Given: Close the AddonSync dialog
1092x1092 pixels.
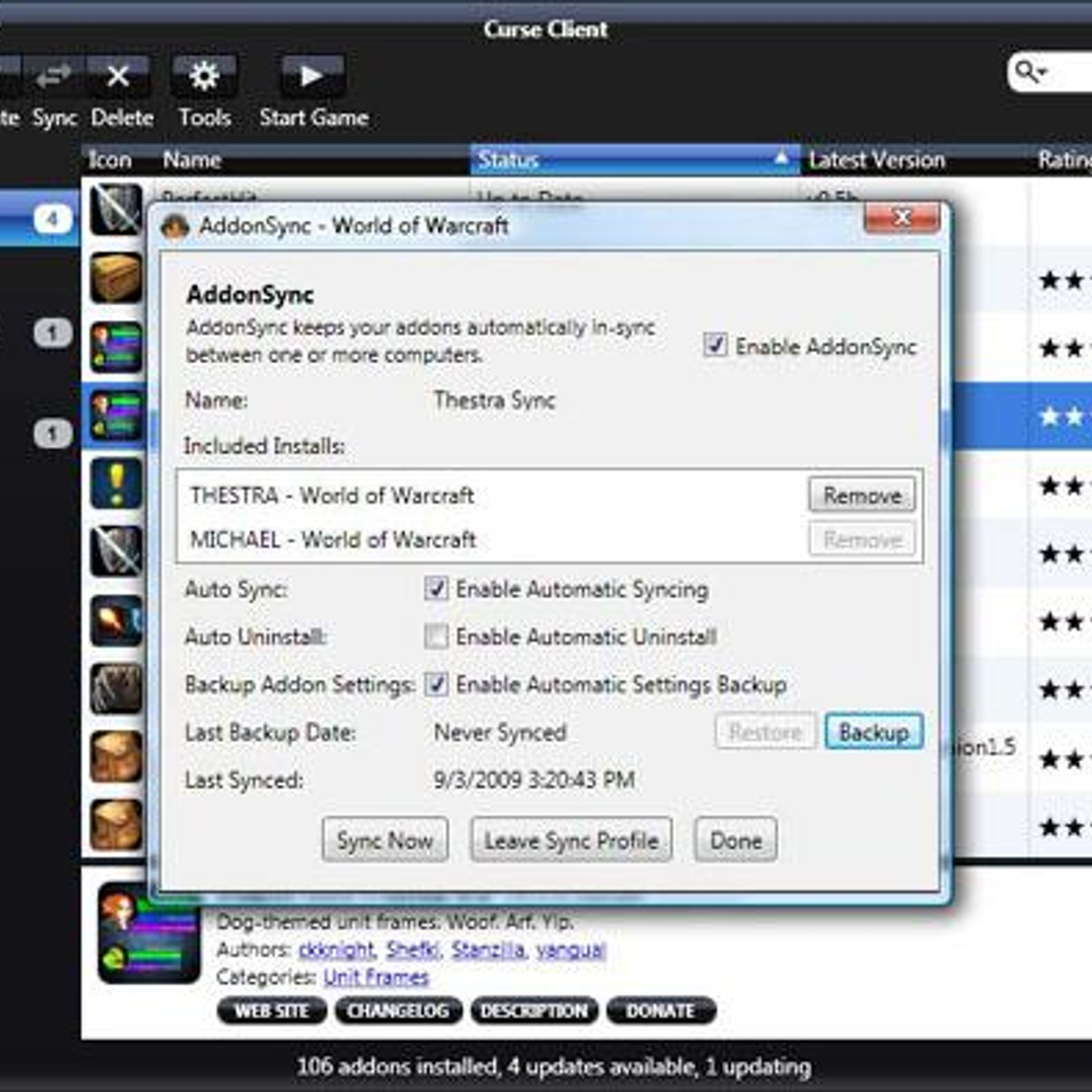Looking at the screenshot, I should point(902,218).
